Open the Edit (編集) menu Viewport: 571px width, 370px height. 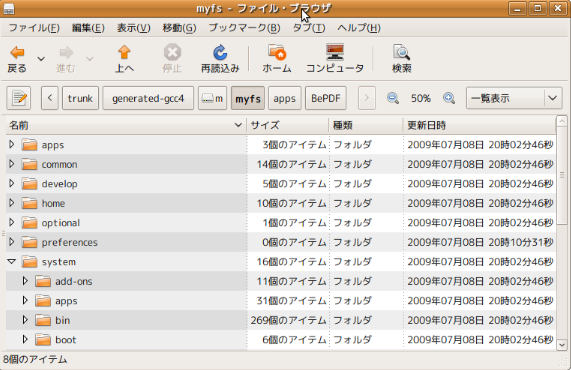click(88, 28)
